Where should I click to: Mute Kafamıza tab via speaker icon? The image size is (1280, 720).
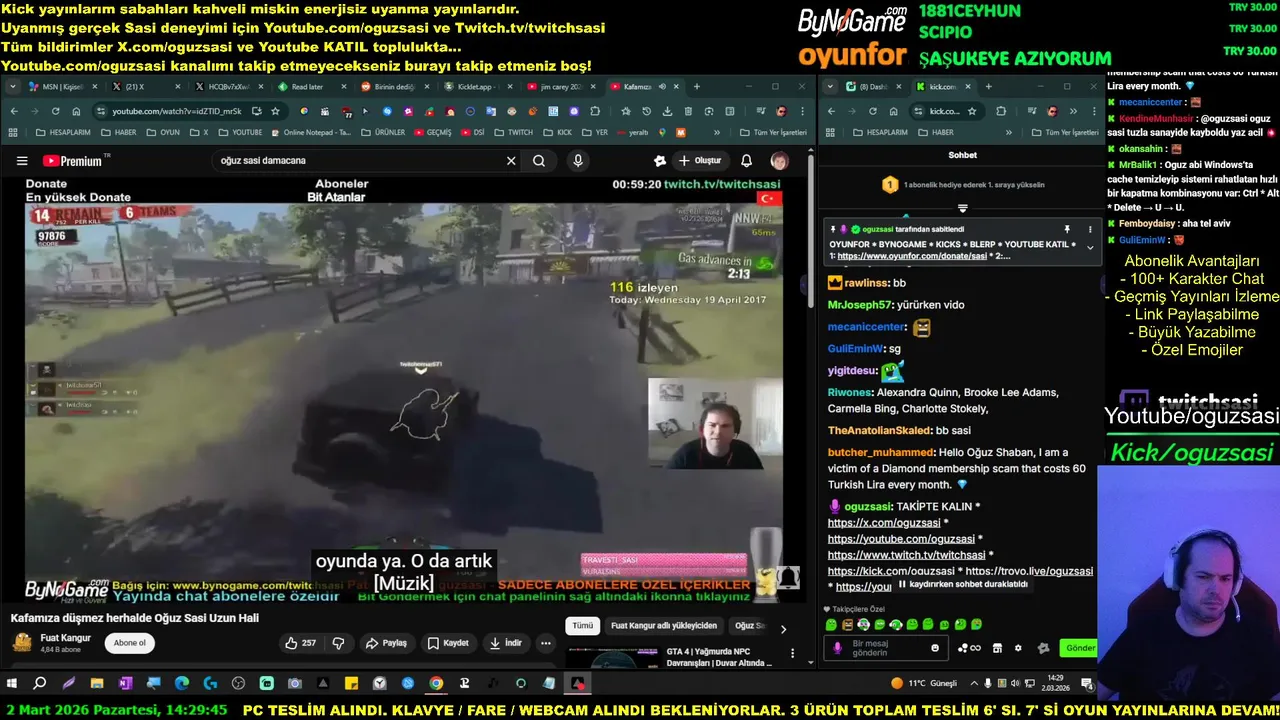coord(662,87)
